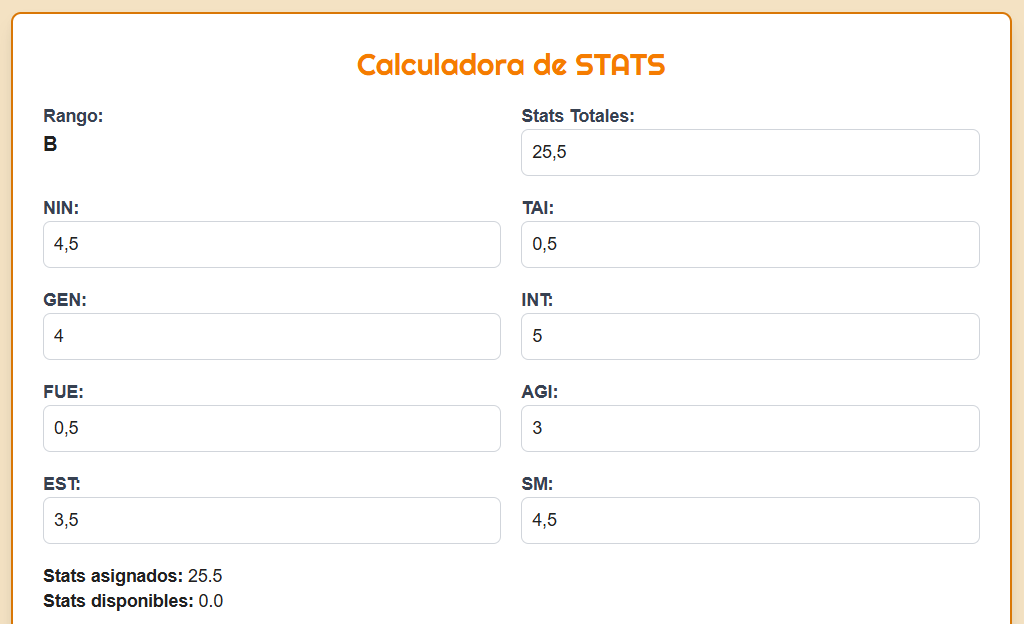Screen dimensions: 1024x624
Task: Click the Stats disponibles summary line
Action: click(133, 601)
